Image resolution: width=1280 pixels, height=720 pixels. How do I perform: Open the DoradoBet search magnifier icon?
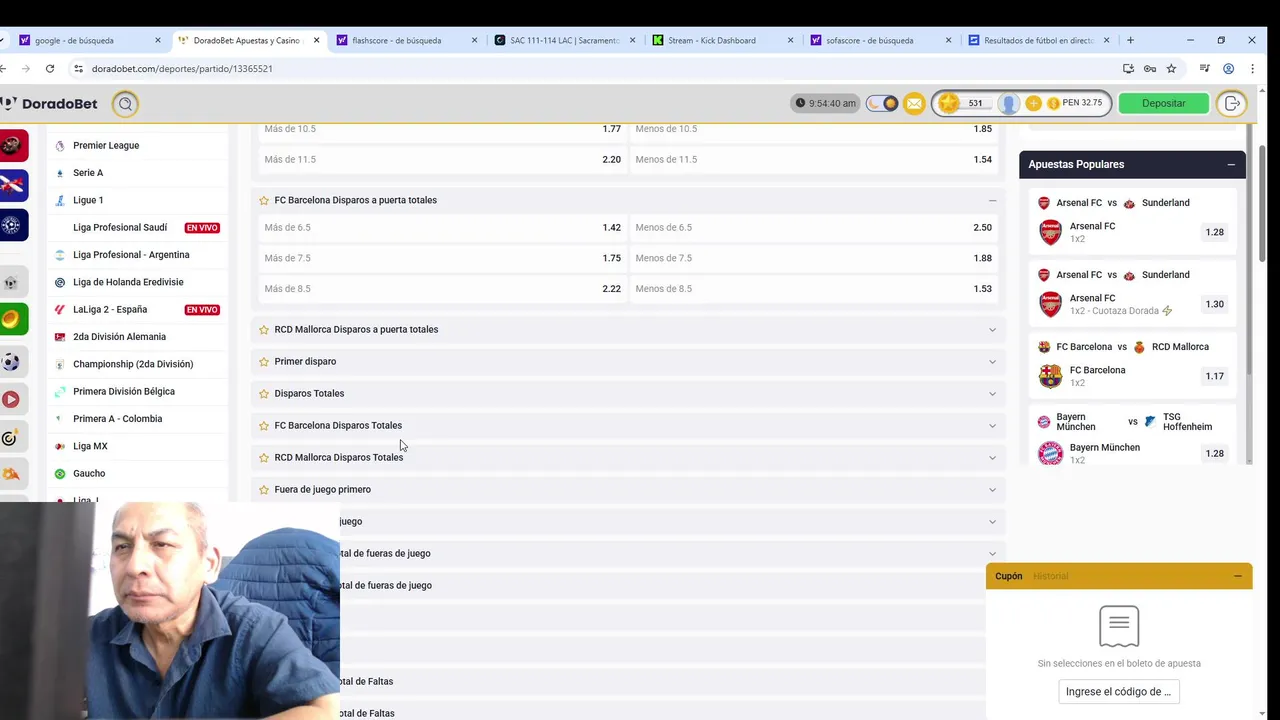[x=125, y=103]
